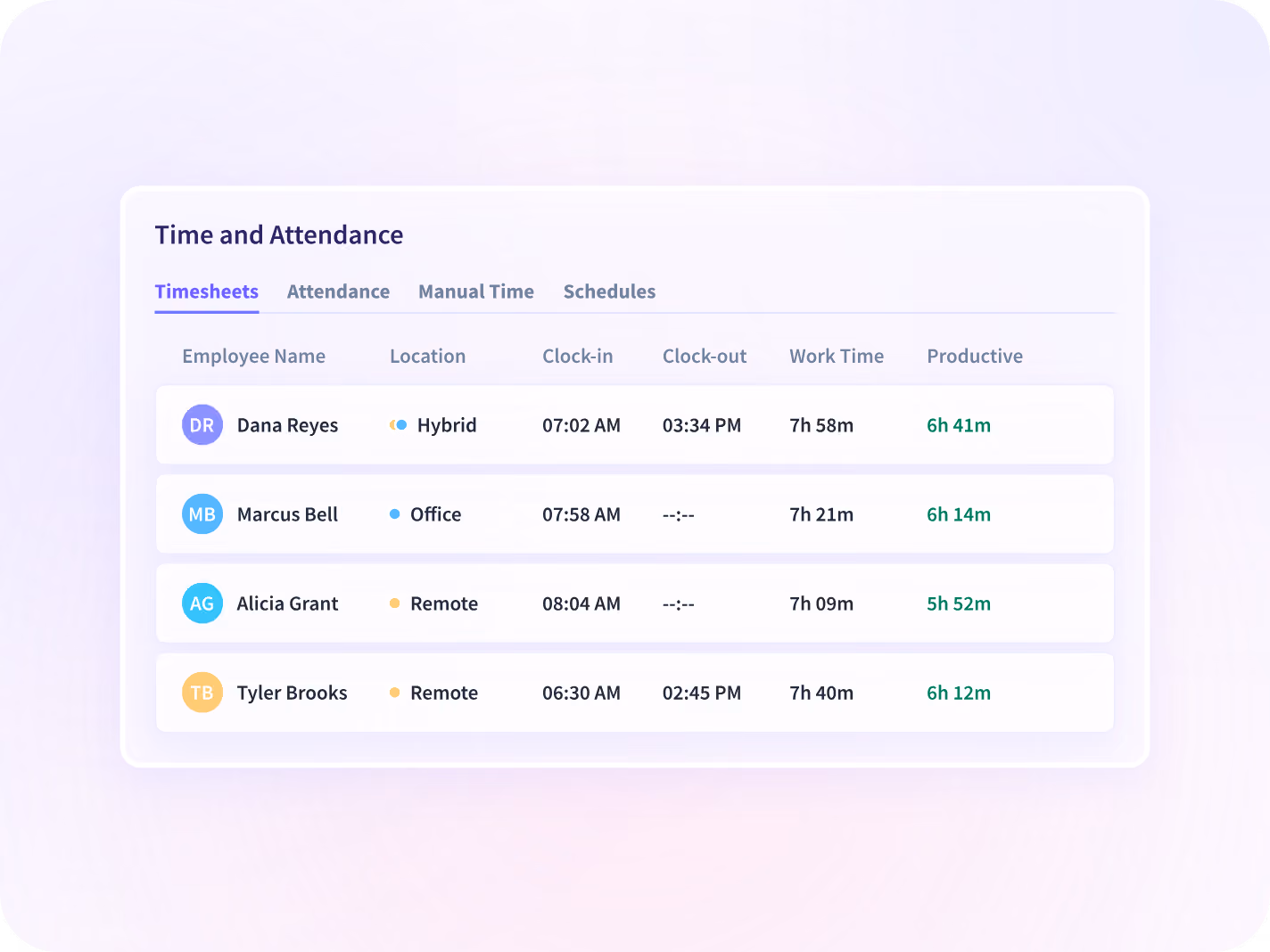Click Alicia Grant's AG avatar
The width and height of the screenshot is (1270, 952).
(x=202, y=603)
